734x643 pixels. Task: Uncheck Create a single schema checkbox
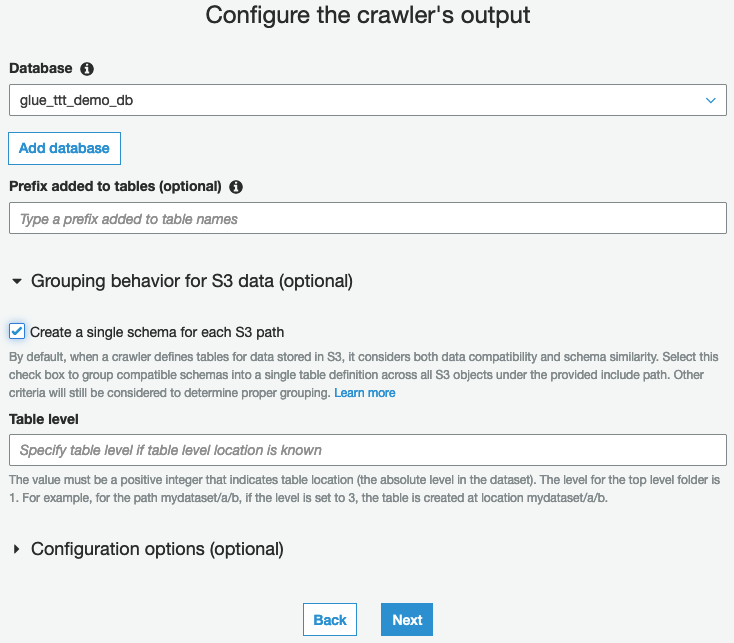tap(17, 331)
